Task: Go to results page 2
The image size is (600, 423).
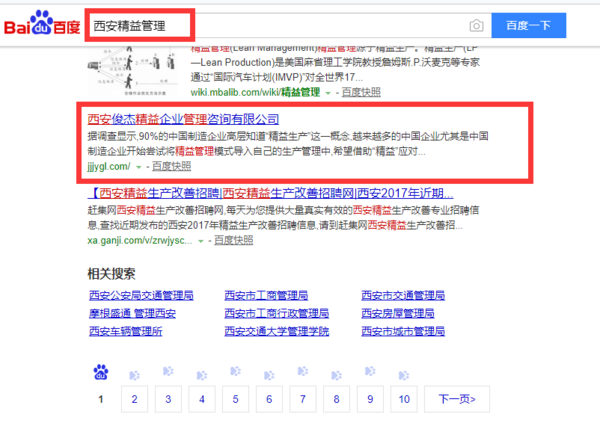Action: 134,399
